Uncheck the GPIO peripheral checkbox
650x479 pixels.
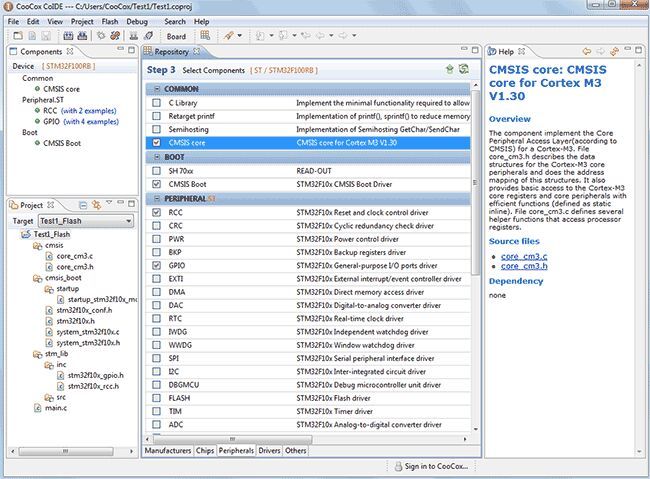coord(156,265)
